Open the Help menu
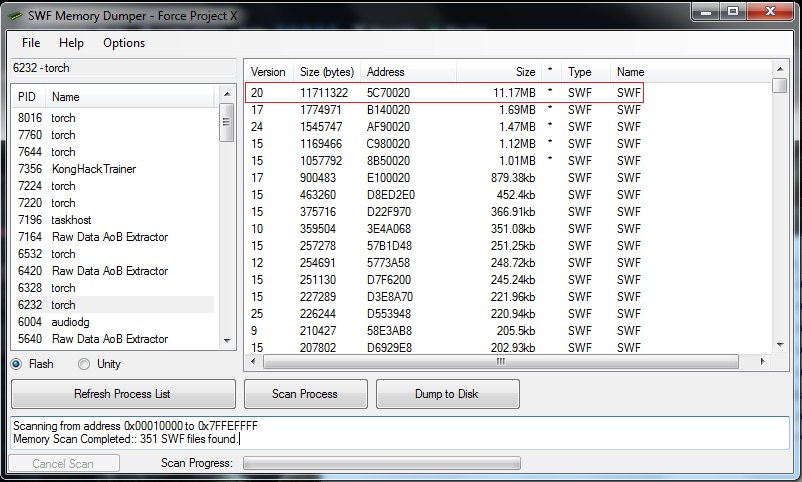Viewport: 802px width, 482px height. pyautogui.click(x=71, y=43)
